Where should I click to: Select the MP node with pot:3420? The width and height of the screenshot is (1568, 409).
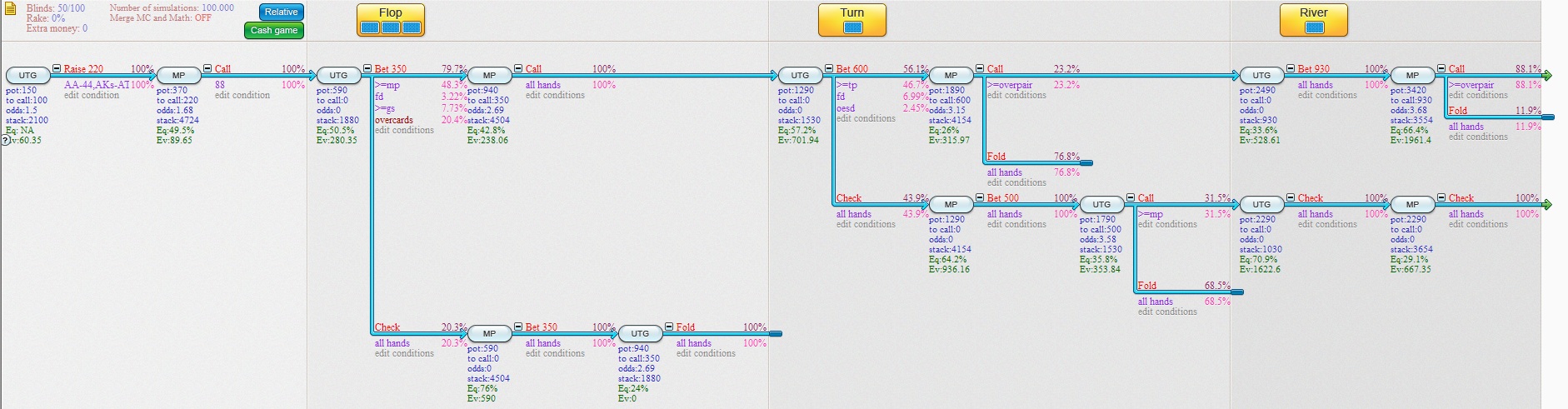point(1412,75)
